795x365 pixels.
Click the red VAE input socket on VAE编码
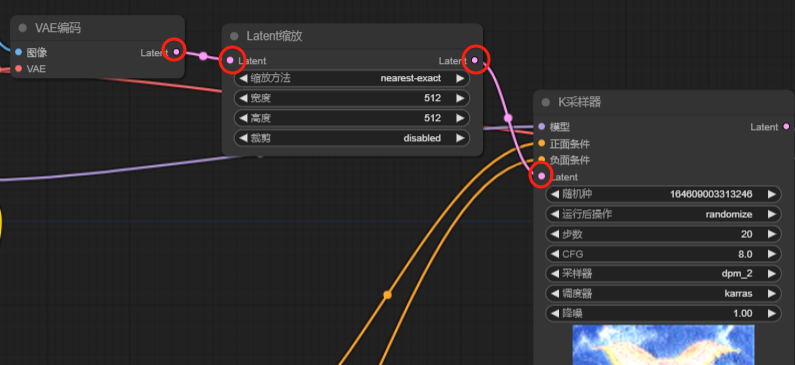pos(19,68)
